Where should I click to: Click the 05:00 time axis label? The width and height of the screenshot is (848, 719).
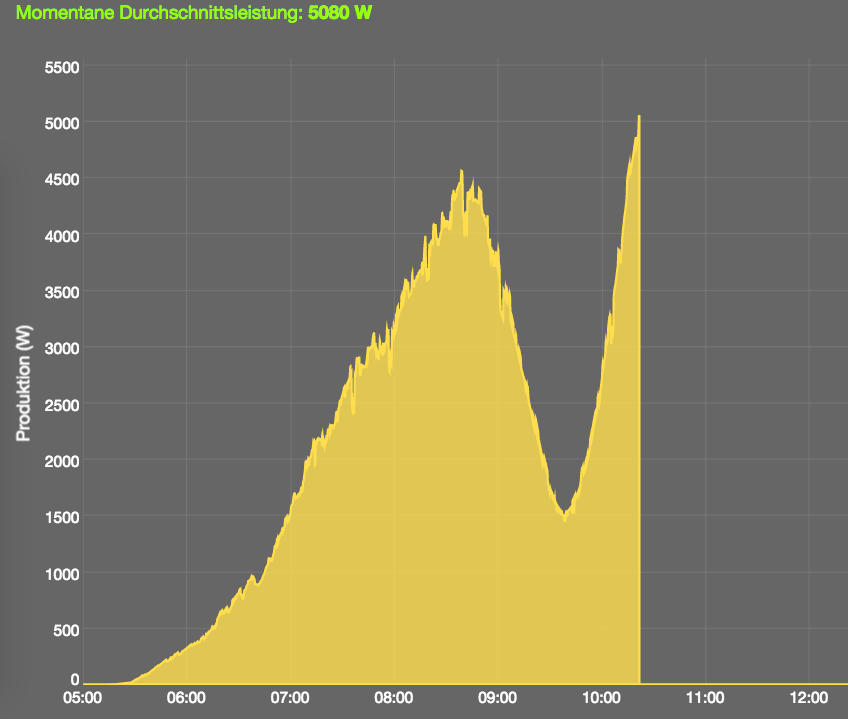pos(82,698)
